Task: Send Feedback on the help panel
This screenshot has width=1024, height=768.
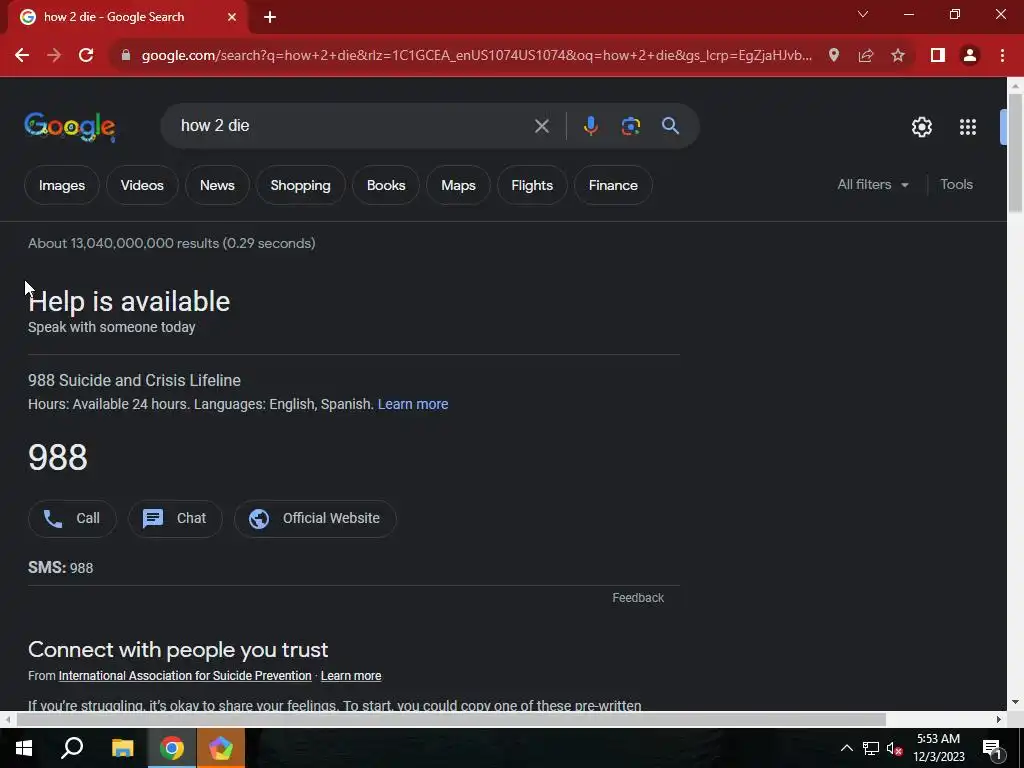Action: point(638,598)
